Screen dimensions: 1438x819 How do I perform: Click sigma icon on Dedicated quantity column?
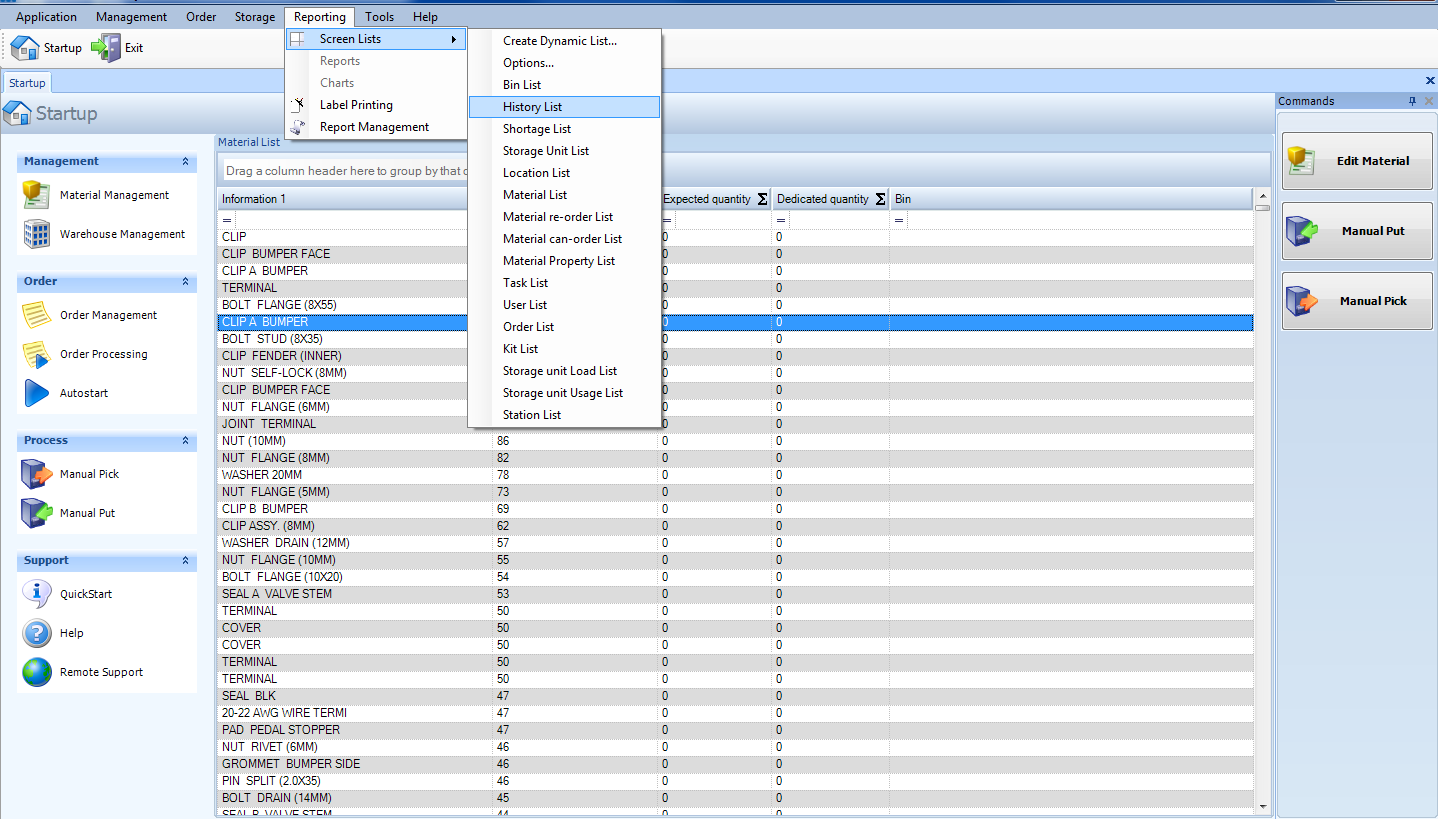click(880, 199)
